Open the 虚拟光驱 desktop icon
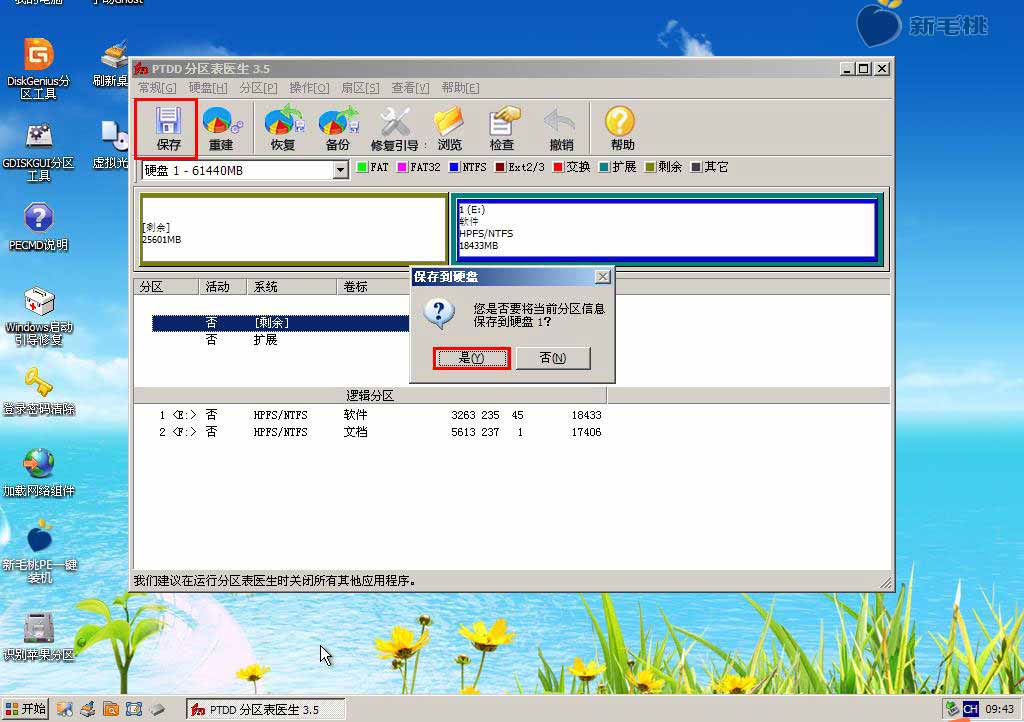Viewport: 1024px width, 722px height. [112, 145]
